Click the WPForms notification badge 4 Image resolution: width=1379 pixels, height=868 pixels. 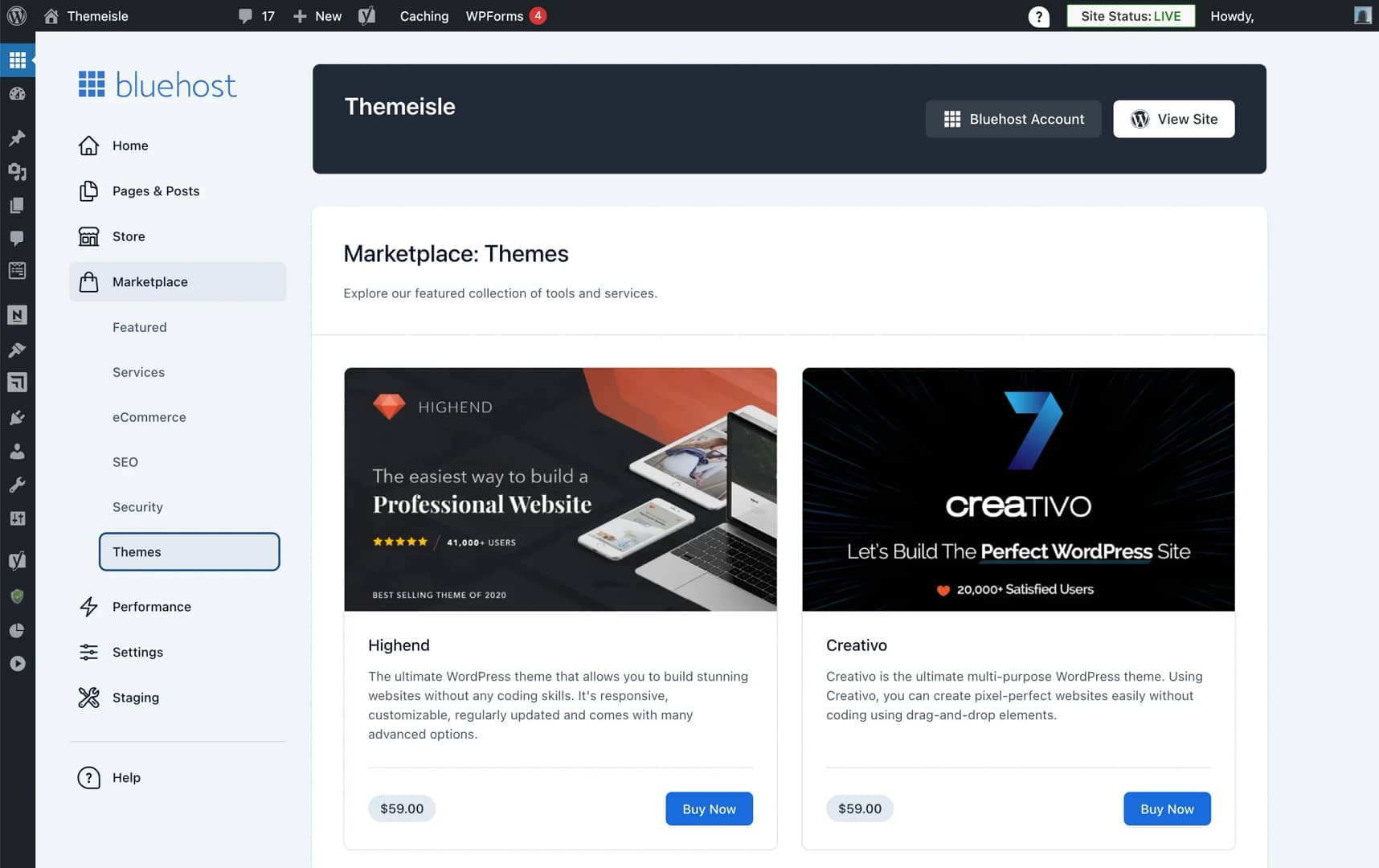[538, 15]
